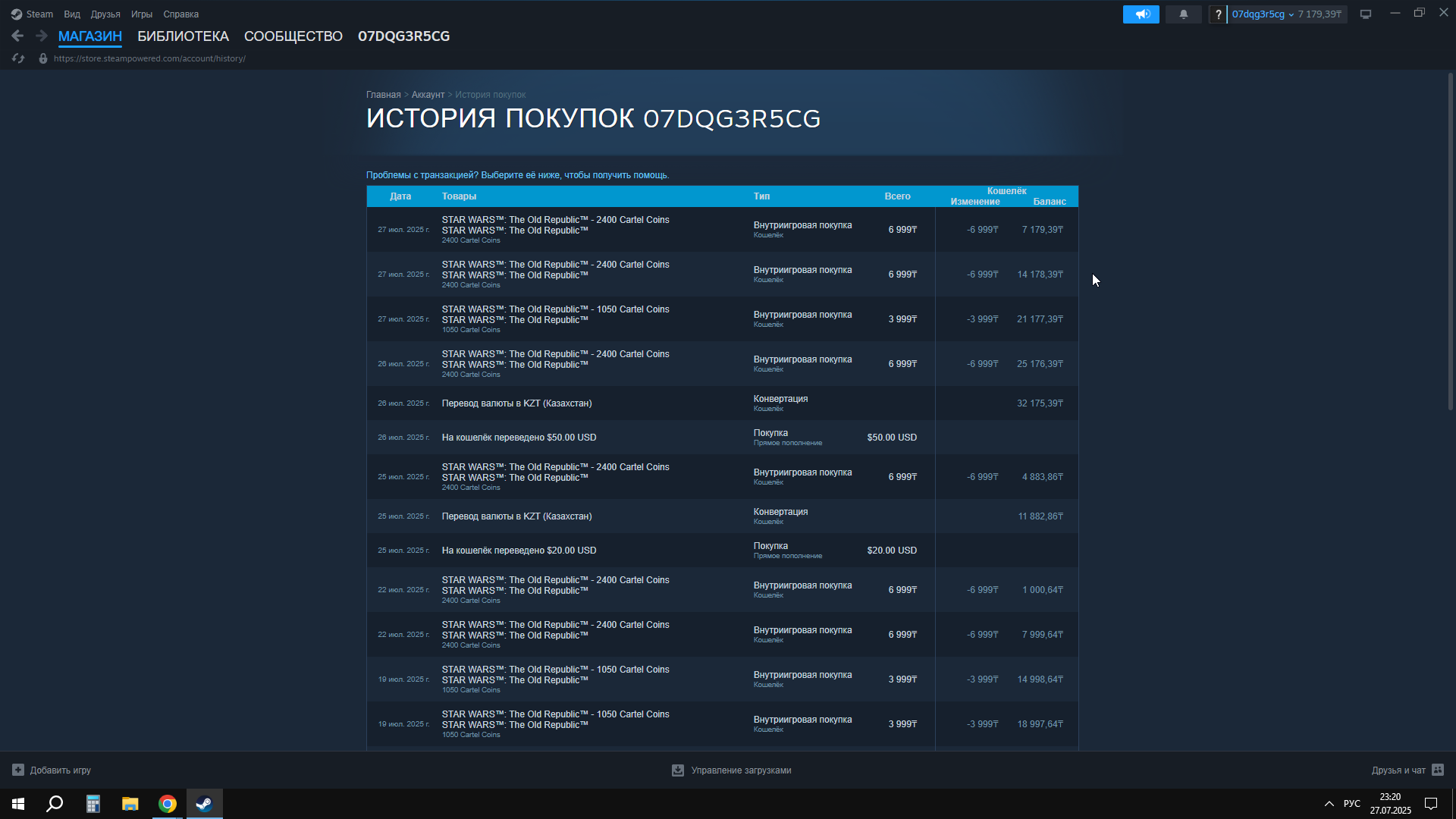Click the Тип column header
This screenshot has height=819, width=1456.
point(761,196)
